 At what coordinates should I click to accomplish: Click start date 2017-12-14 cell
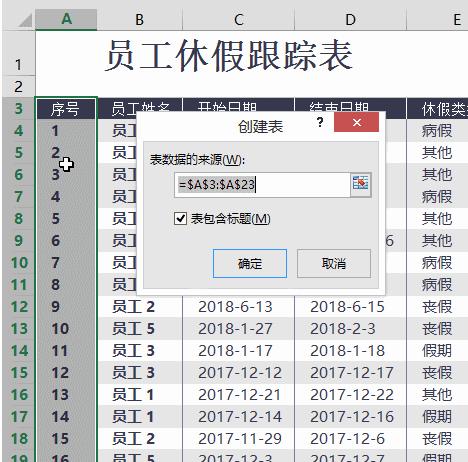coord(239,417)
